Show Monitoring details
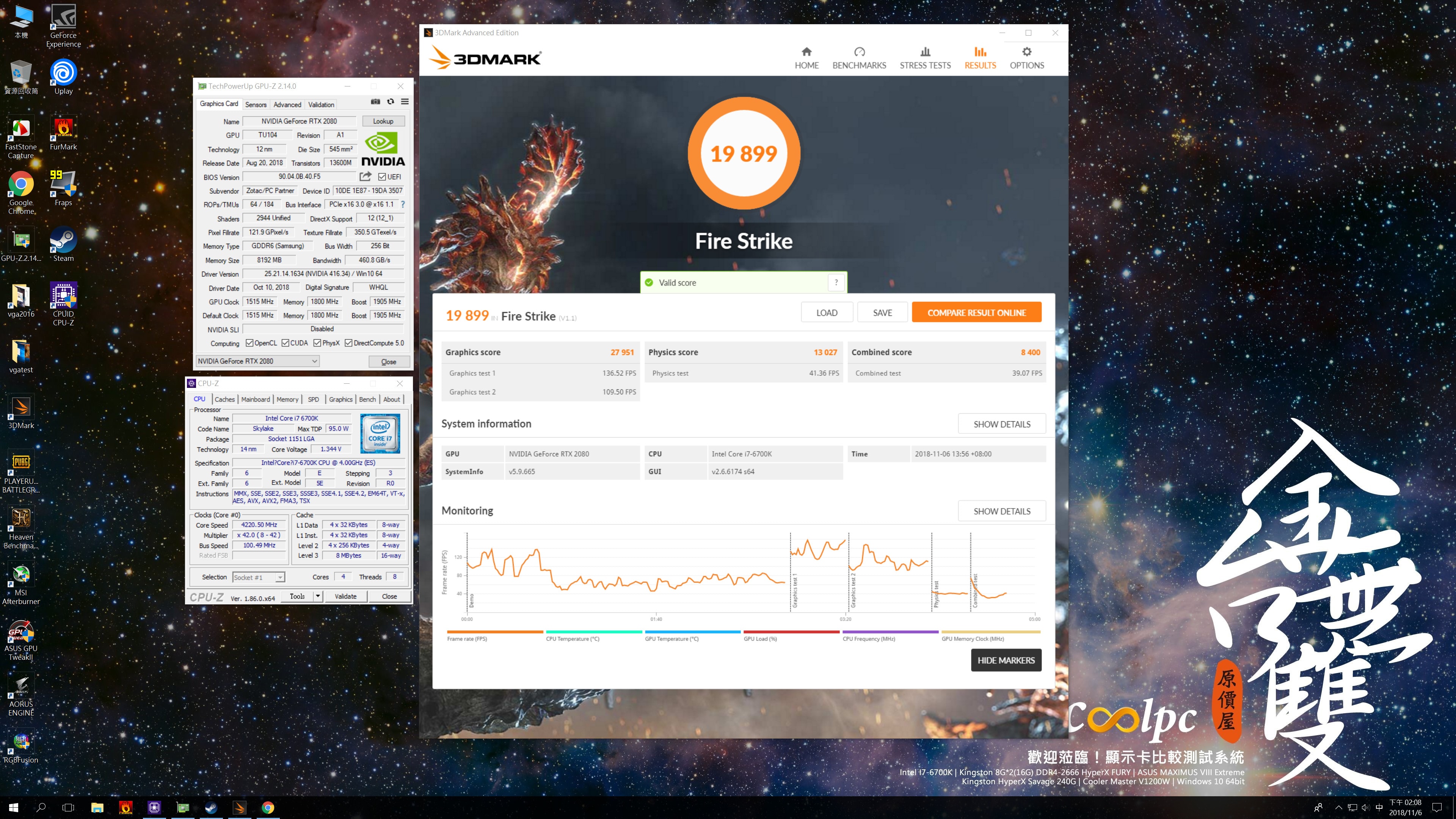This screenshot has width=1456, height=819. (x=1001, y=511)
